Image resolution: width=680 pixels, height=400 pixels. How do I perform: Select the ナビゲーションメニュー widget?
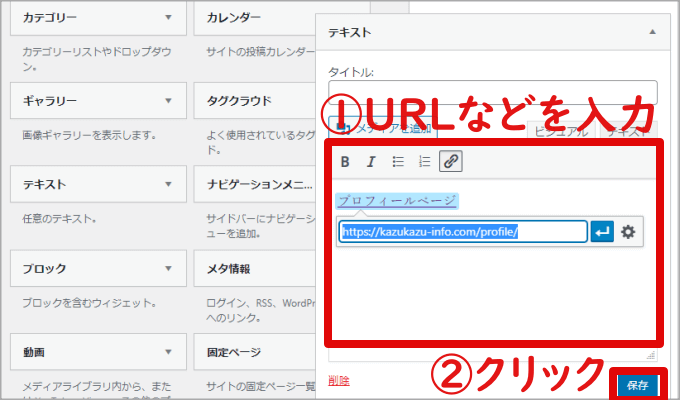pos(255,184)
